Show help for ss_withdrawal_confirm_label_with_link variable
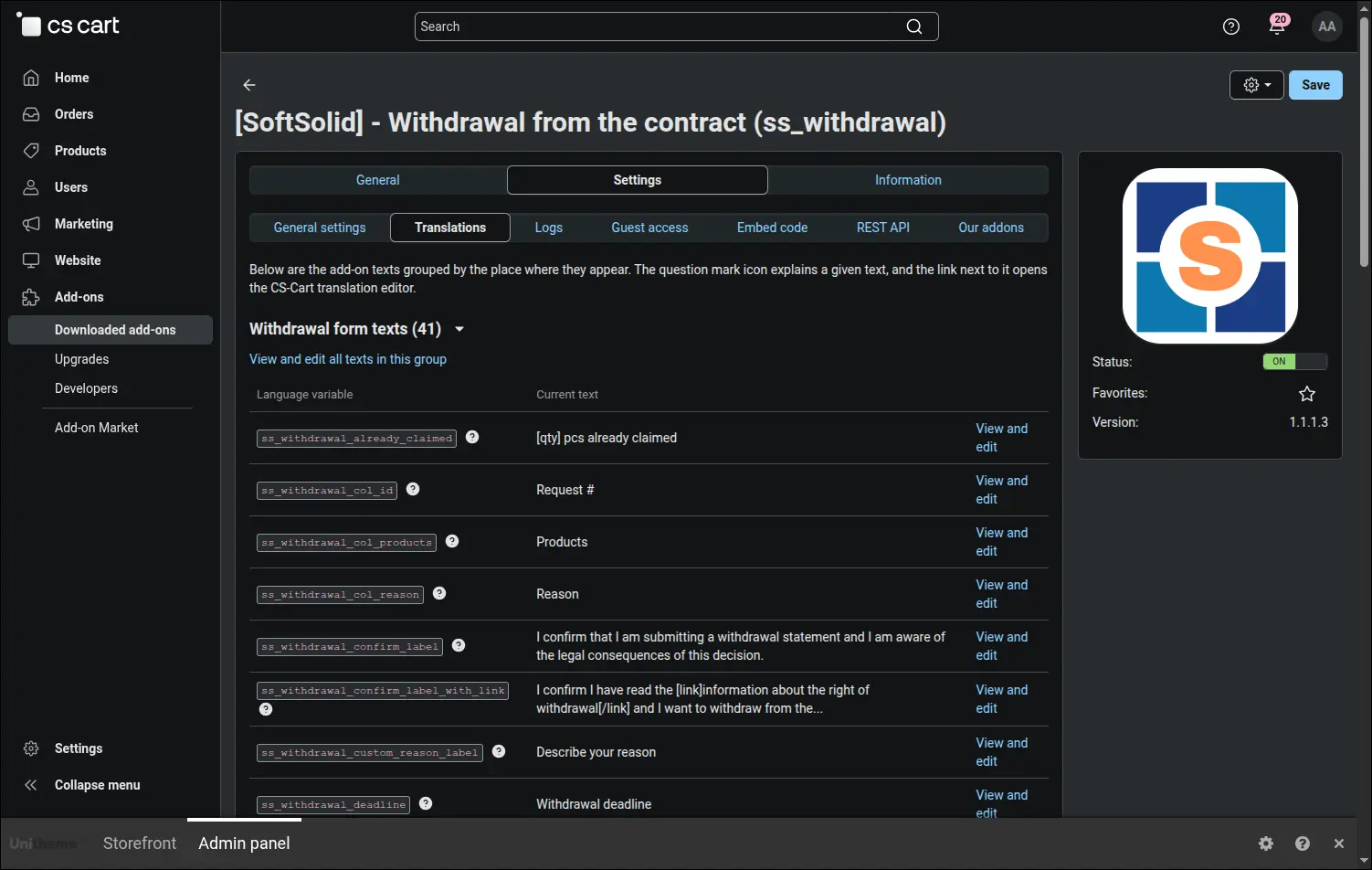1372x870 pixels. [x=266, y=709]
